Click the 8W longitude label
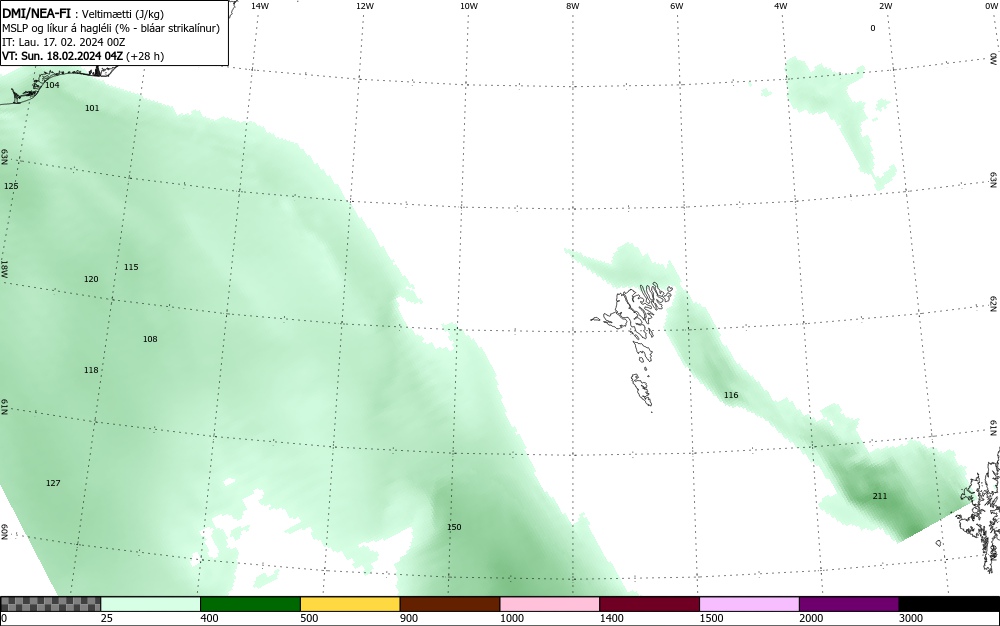Image resolution: width=1000 pixels, height=626 pixels. tap(573, 6)
